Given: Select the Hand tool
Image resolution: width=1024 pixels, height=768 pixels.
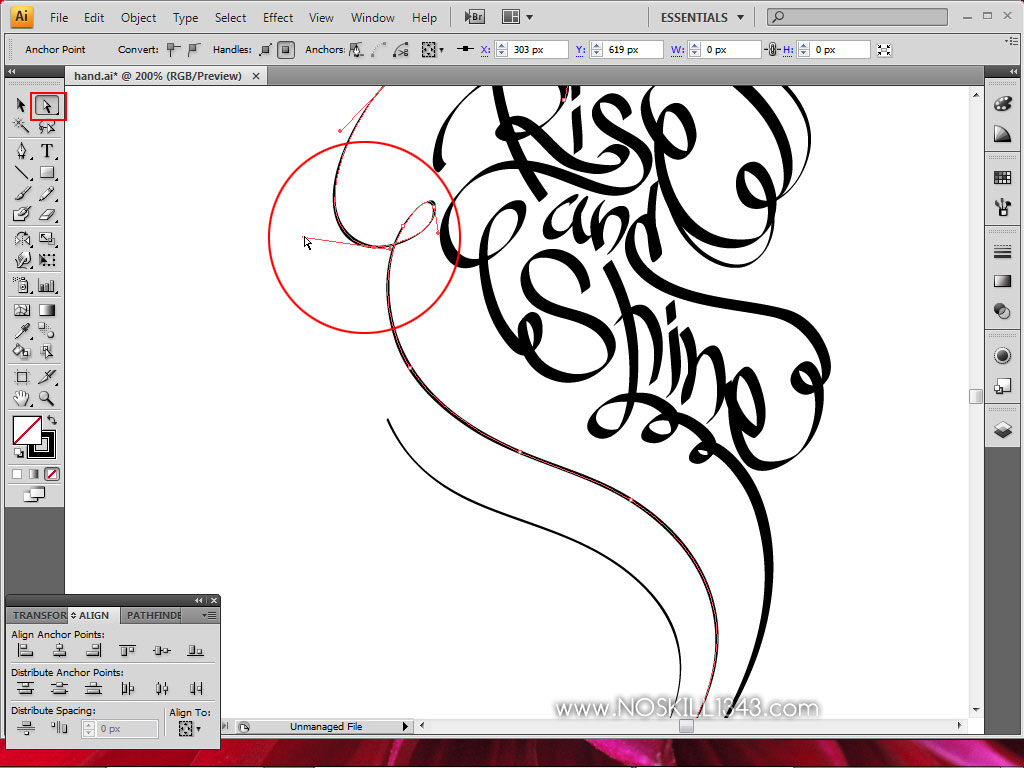Looking at the screenshot, I should pos(22,398).
